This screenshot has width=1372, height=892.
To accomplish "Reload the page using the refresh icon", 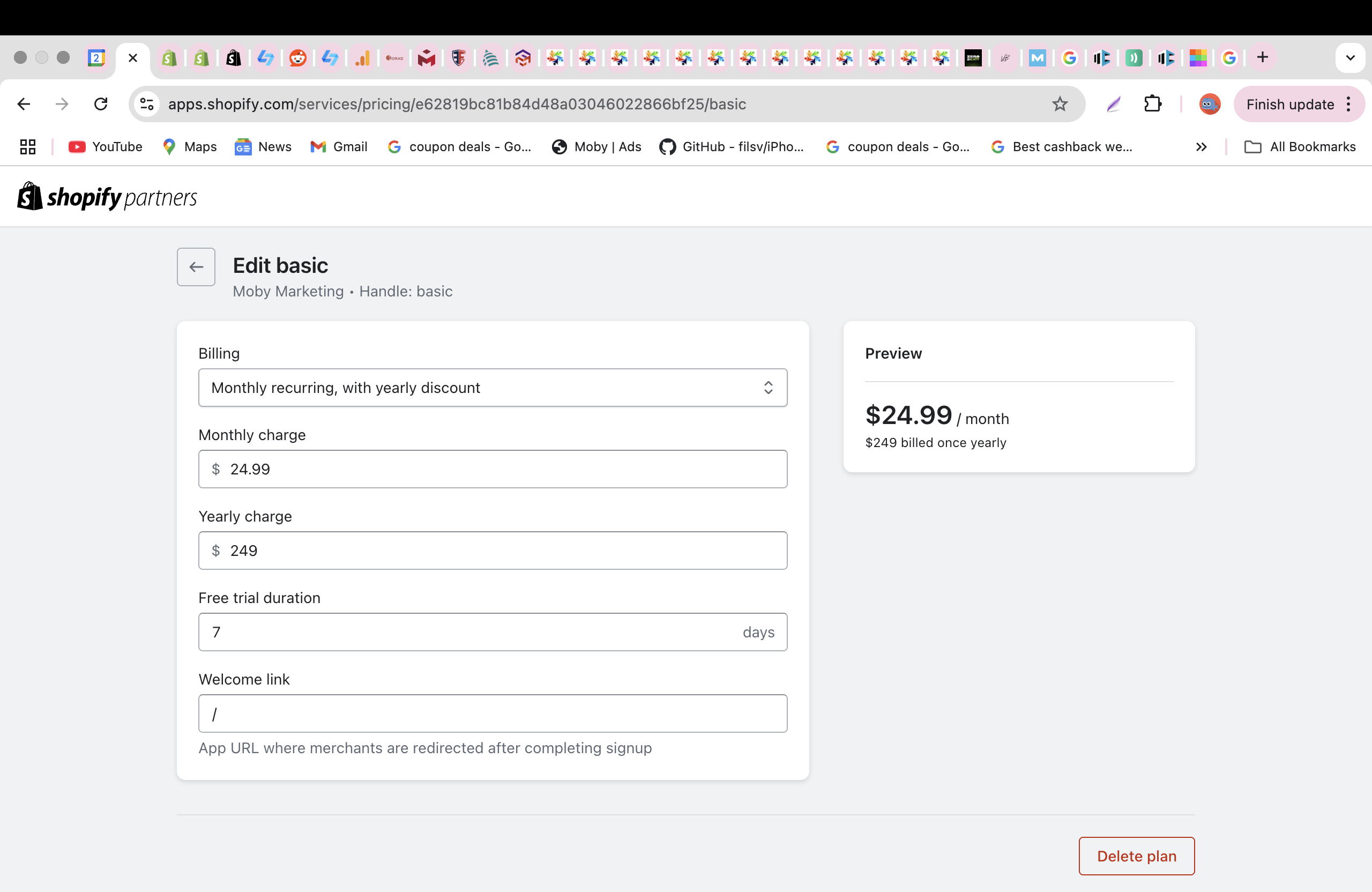I will pos(101,104).
